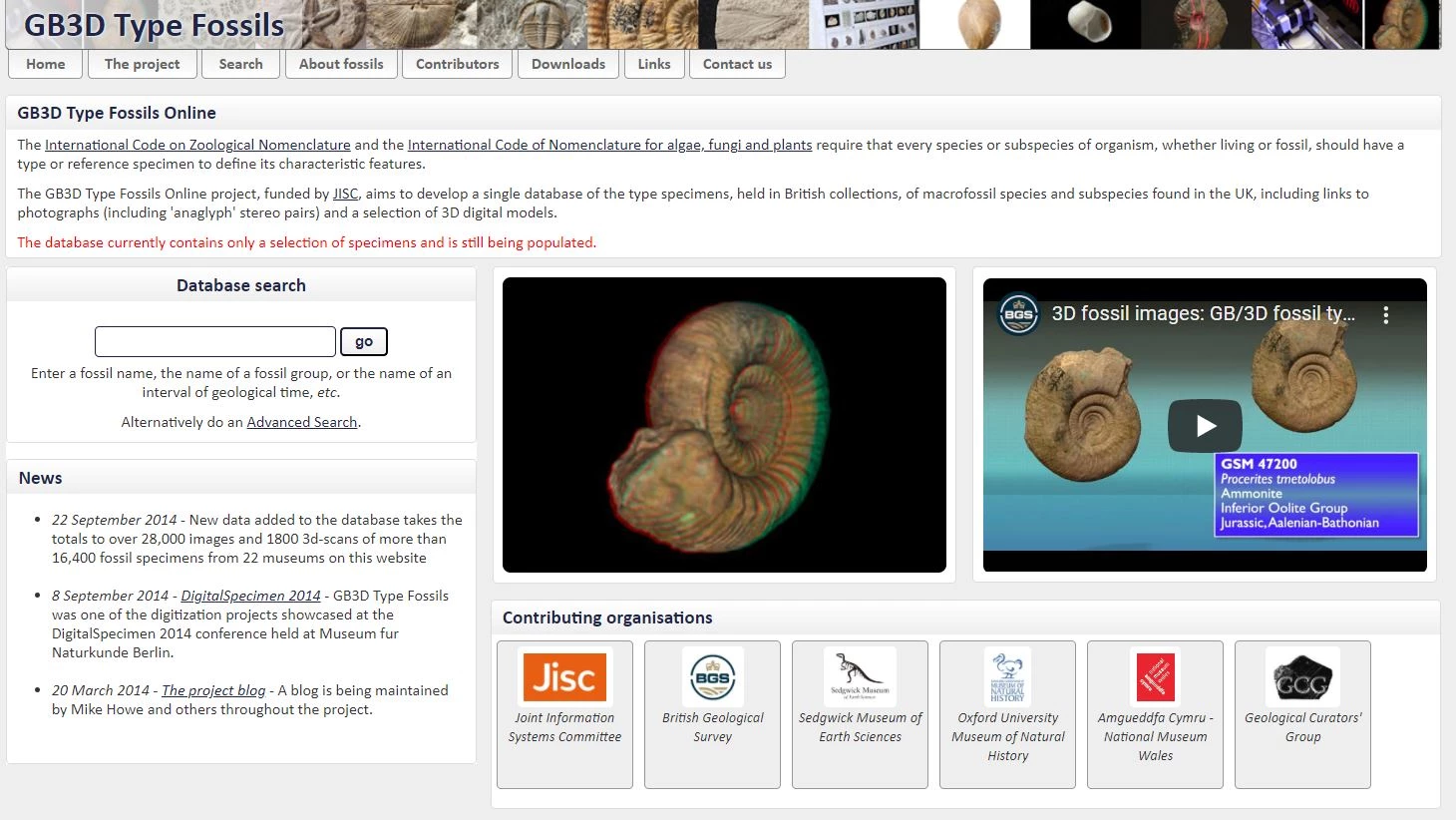The width and height of the screenshot is (1456, 820).
Task: Go to the Downloads tab
Action: click(x=568, y=64)
